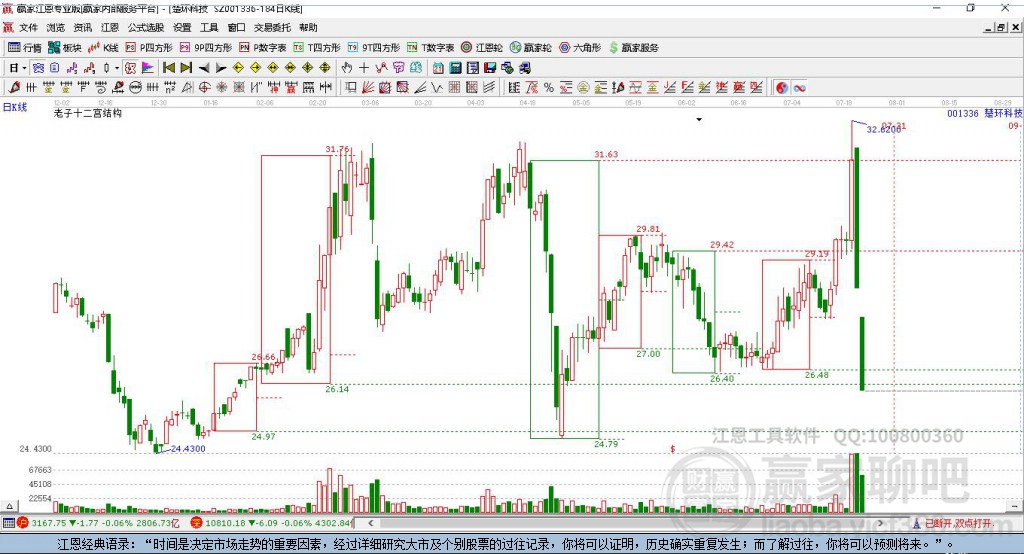Open the small black triangle above chart

(699, 120)
